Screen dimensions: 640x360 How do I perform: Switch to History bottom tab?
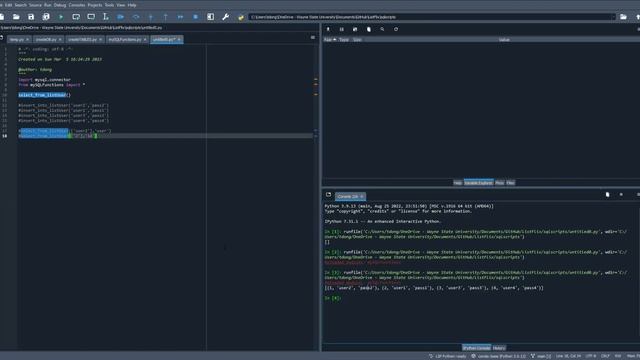(x=499, y=348)
